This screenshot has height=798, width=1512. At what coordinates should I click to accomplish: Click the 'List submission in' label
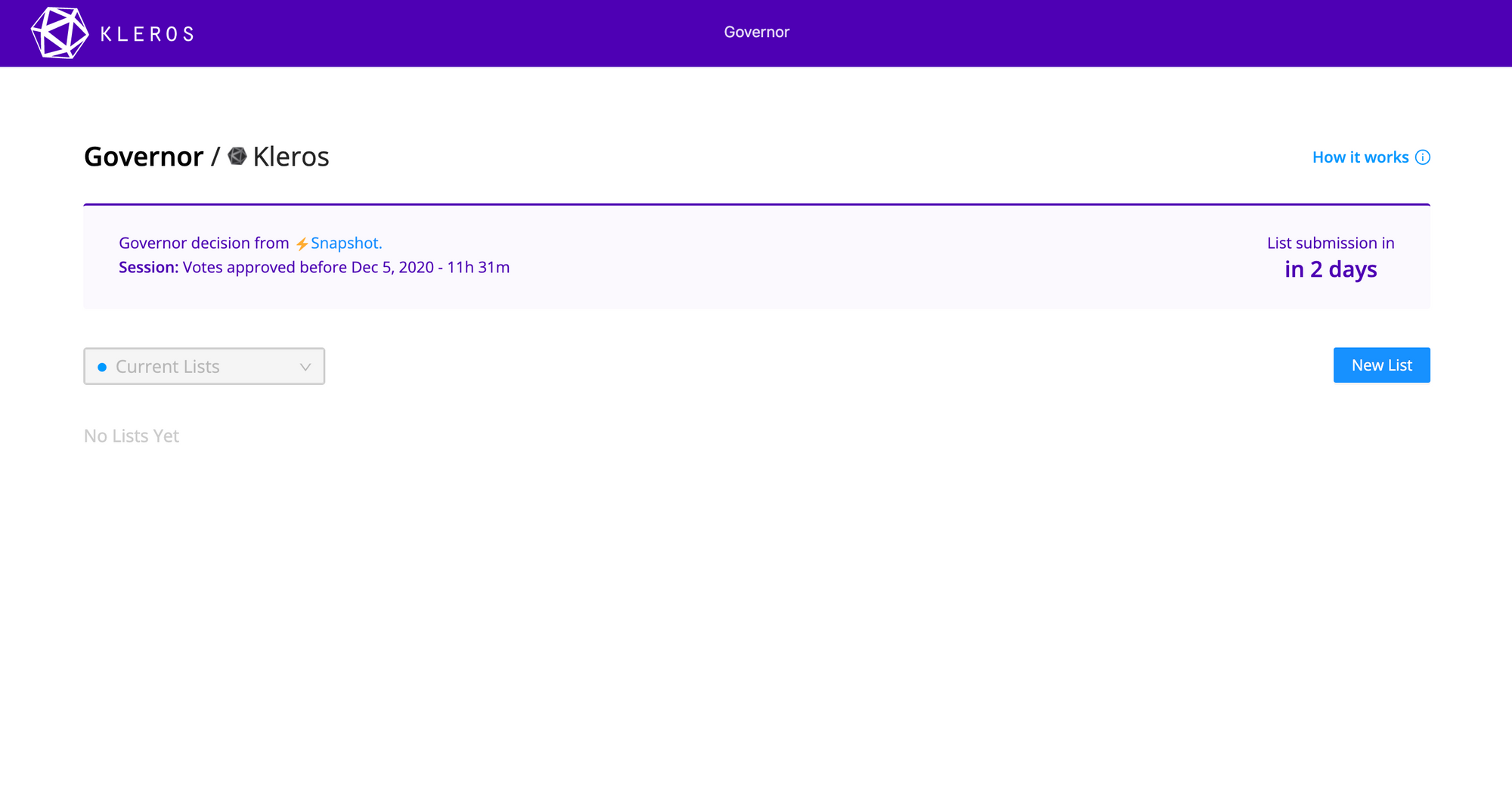tap(1331, 243)
